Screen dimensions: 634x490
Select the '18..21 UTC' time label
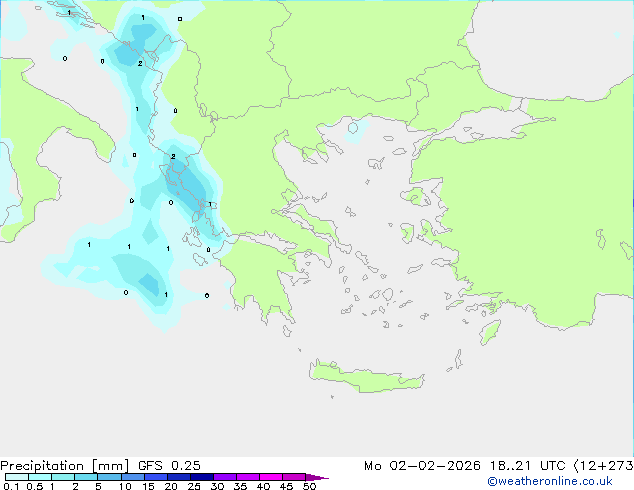coord(527,466)
